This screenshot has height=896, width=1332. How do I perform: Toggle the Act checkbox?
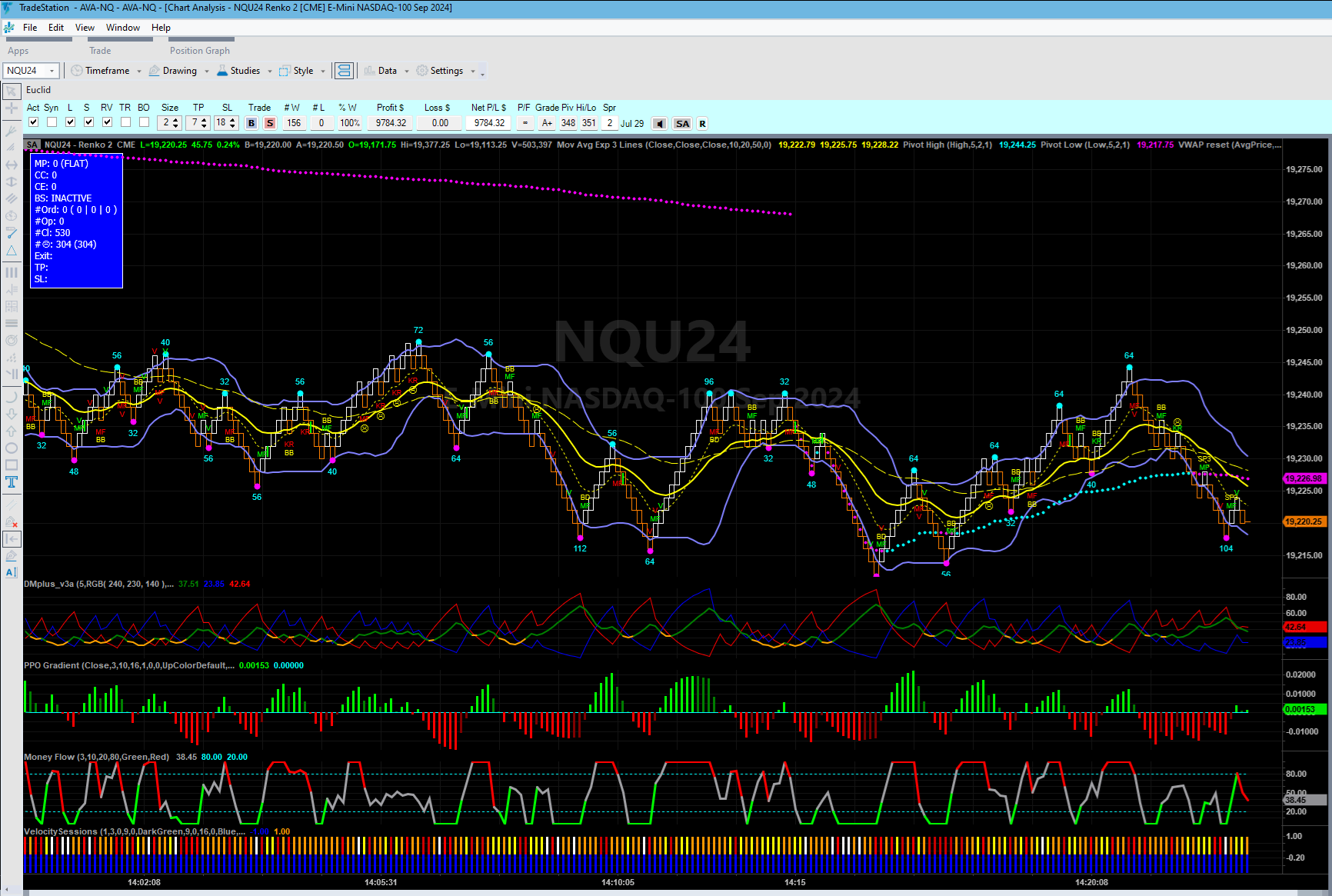(x=33, y=122)
